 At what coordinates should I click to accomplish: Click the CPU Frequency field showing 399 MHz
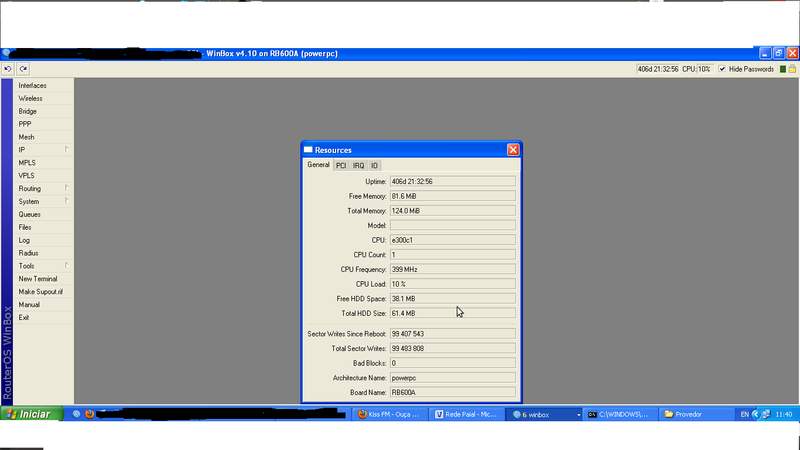[453, 269]
